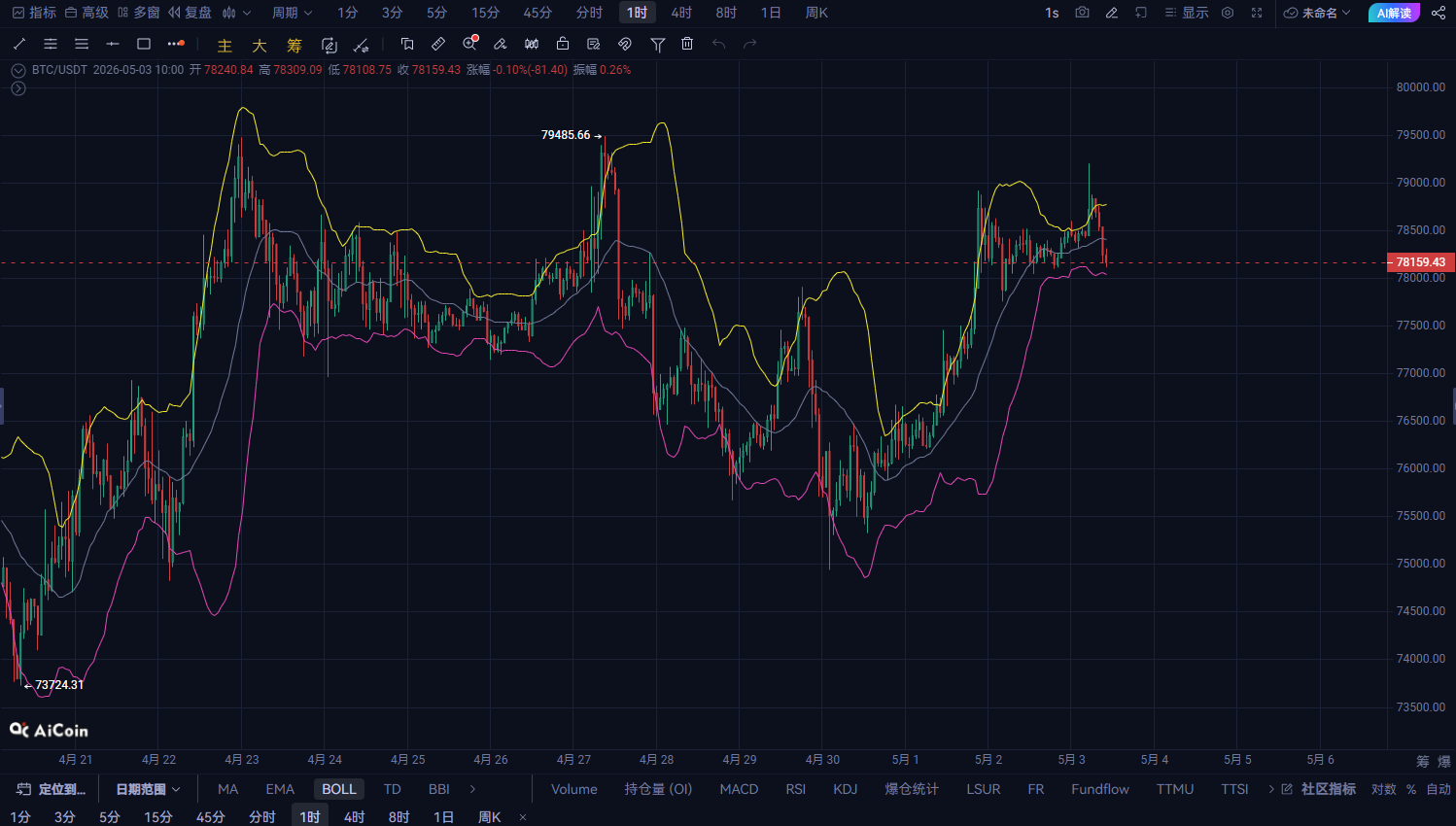Toggle the BOLL indicator off
The width and height of the screenshot is (1456, 826).
point(339,789)
